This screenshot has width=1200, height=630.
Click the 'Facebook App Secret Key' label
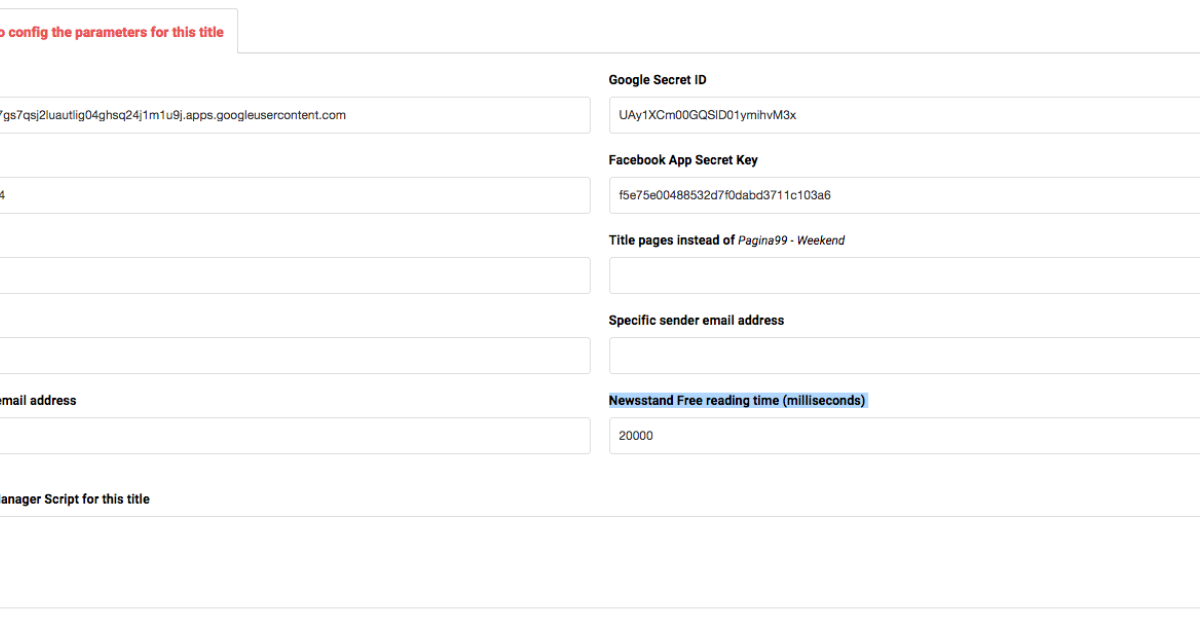tap(683, 160)
